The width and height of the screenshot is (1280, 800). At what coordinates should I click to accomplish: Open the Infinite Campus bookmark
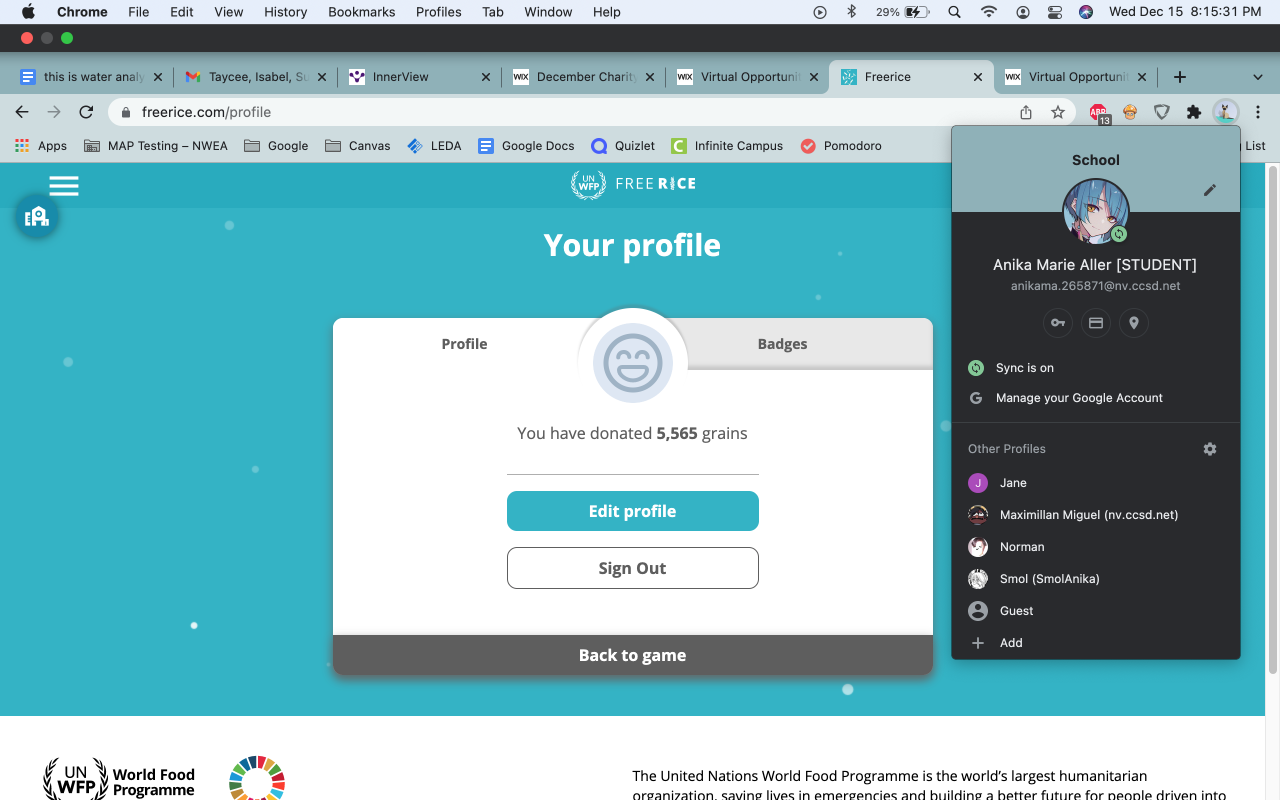coord(727,146)
